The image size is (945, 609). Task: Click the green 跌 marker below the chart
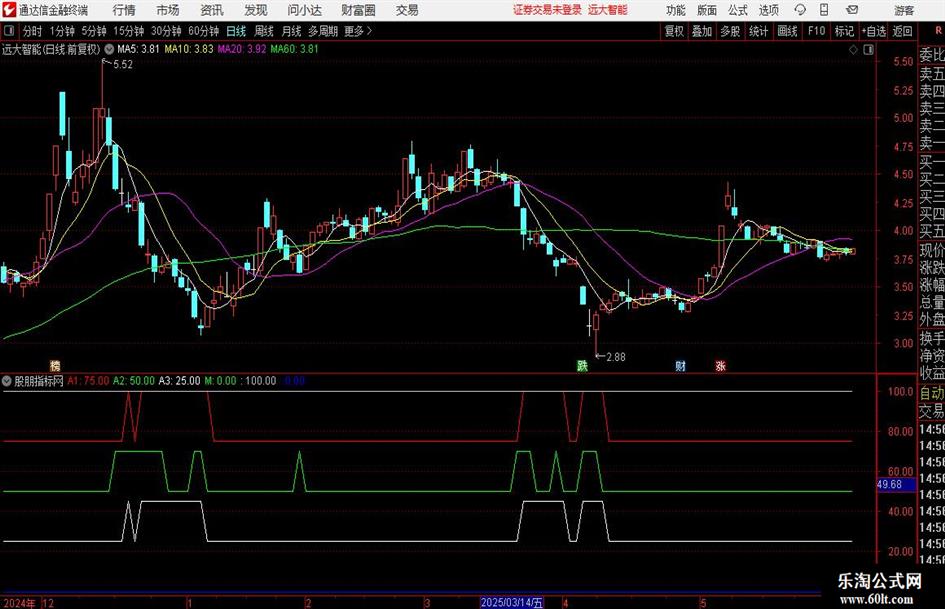pyautogui.click(x=582, y=365)
